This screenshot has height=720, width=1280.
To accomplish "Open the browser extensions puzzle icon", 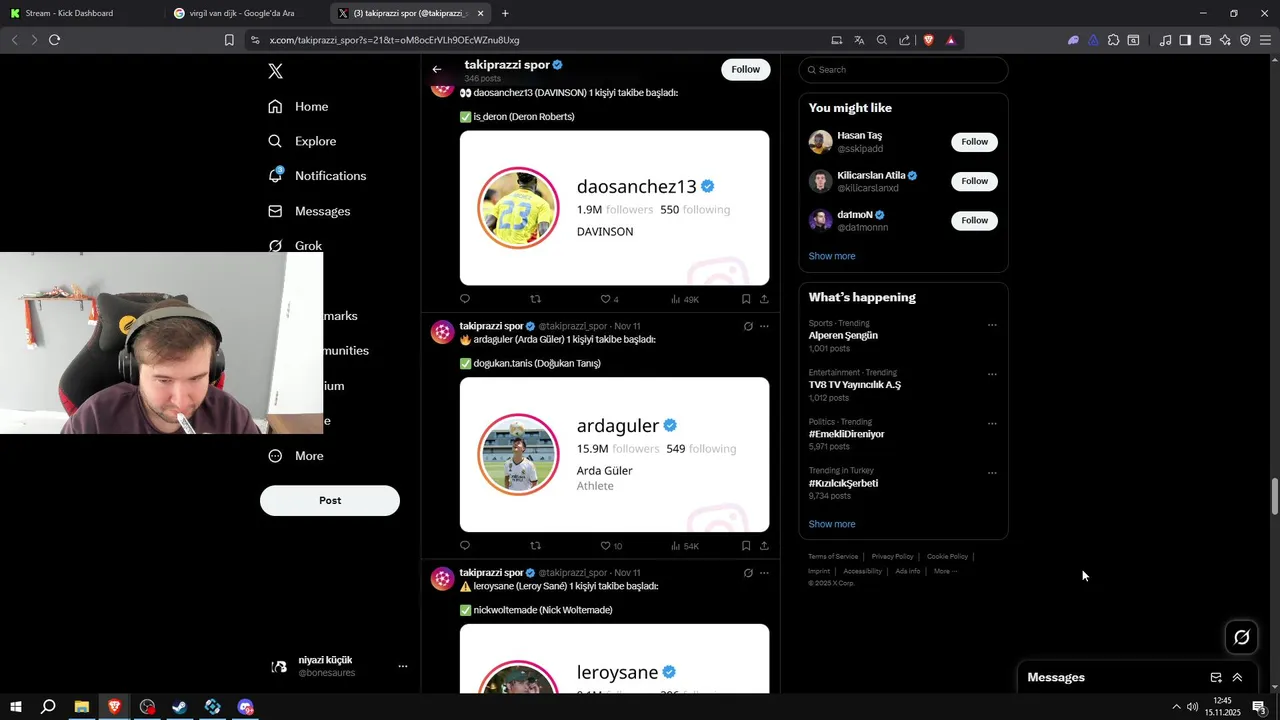I will coord(1113,40).
